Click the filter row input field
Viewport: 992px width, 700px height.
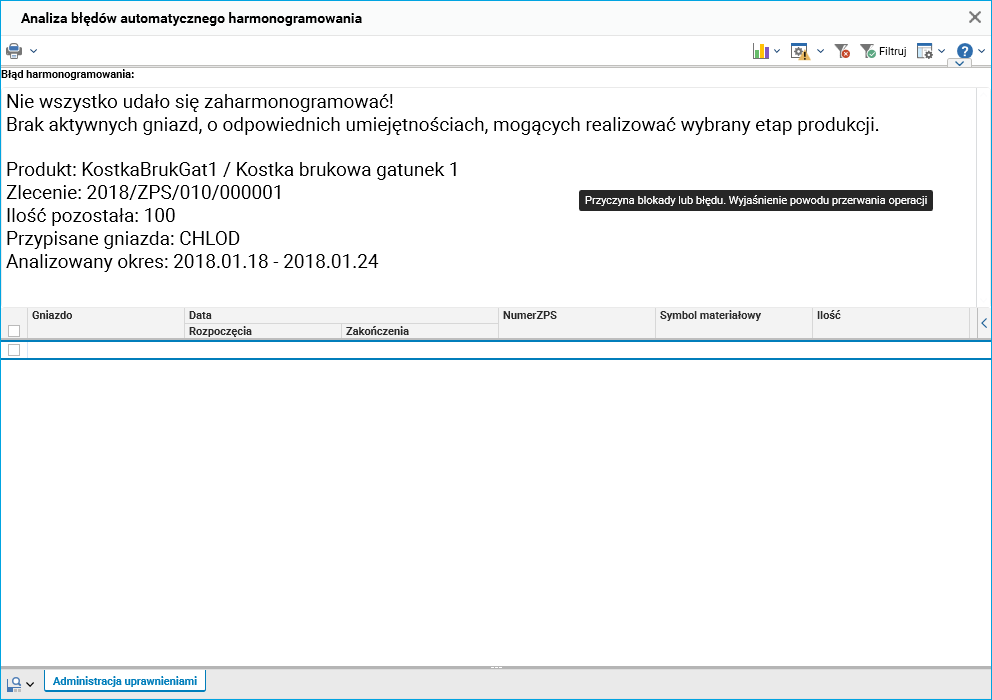(x=509, y=350)
